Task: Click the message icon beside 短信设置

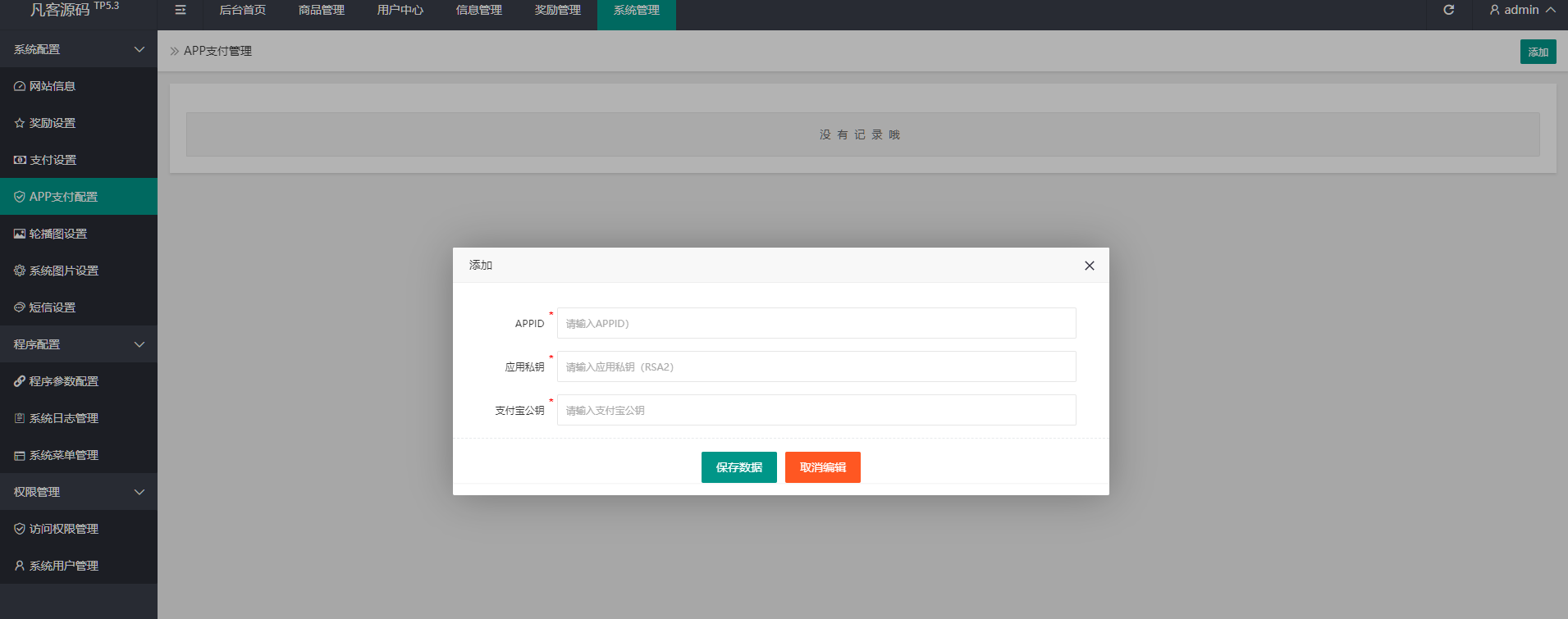Action: pos(20,307)
